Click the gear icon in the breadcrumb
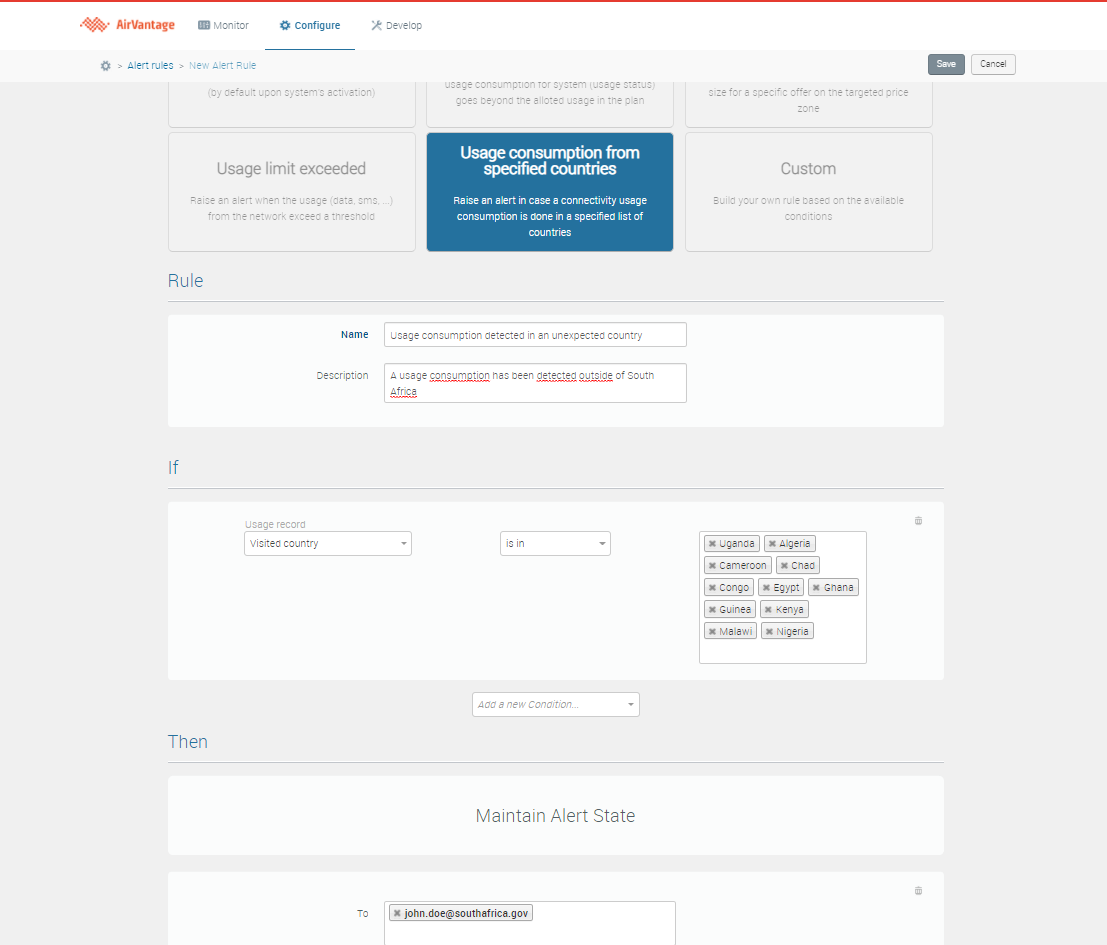This screenshot has height=945, width=1107. tap(105, 65)
